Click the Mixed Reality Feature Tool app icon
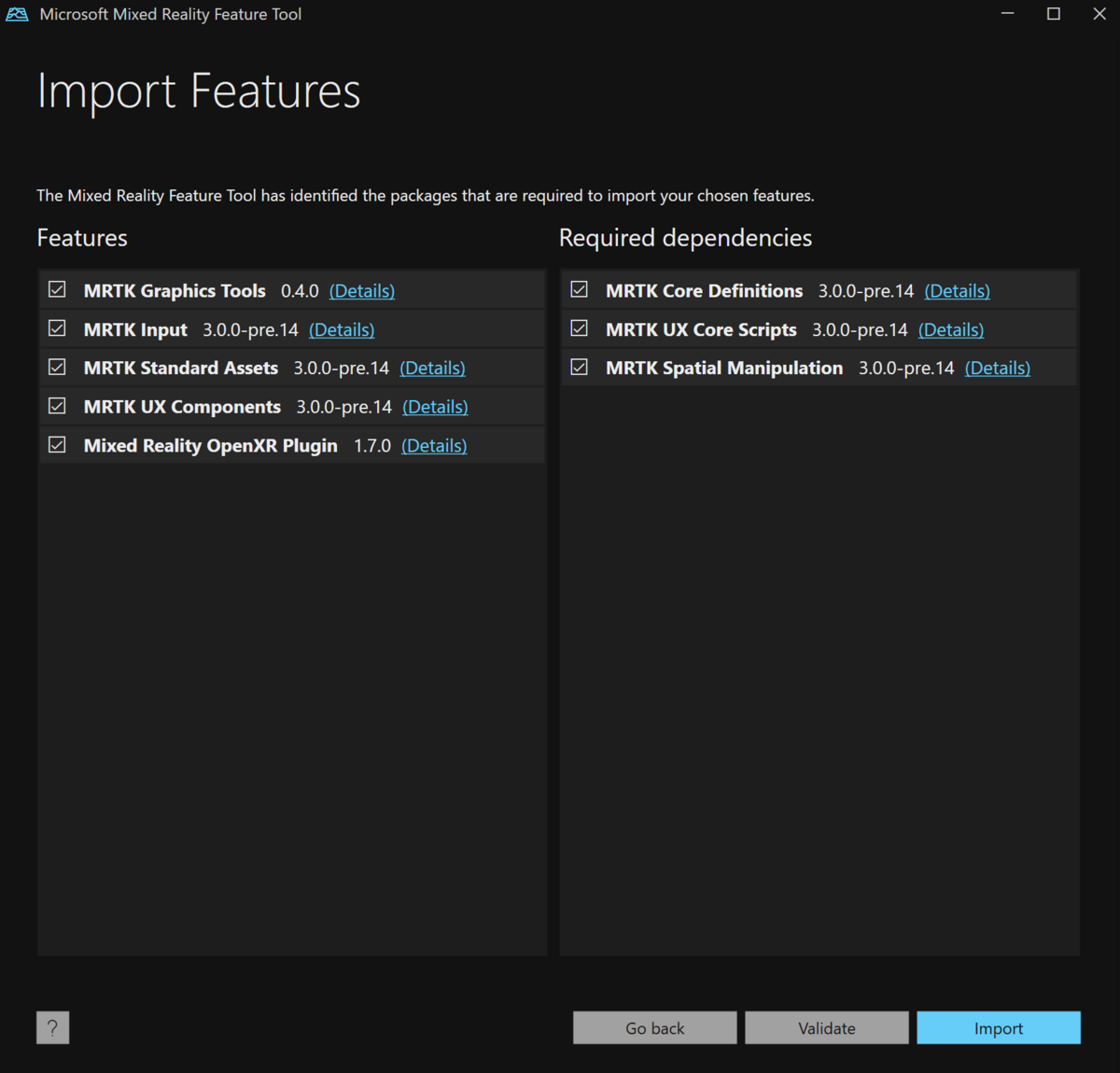 click(x=17, y=14)
